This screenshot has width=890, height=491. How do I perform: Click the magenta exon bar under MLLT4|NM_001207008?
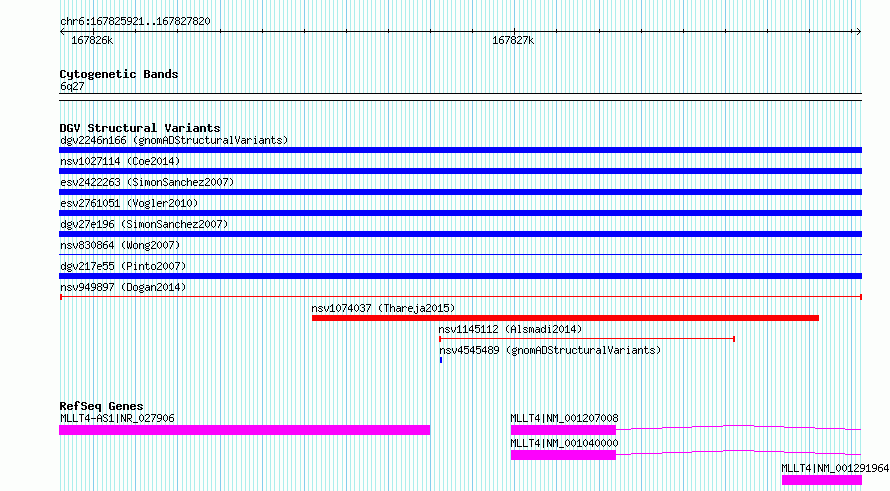pyautogui.click(x=563, y=430)
